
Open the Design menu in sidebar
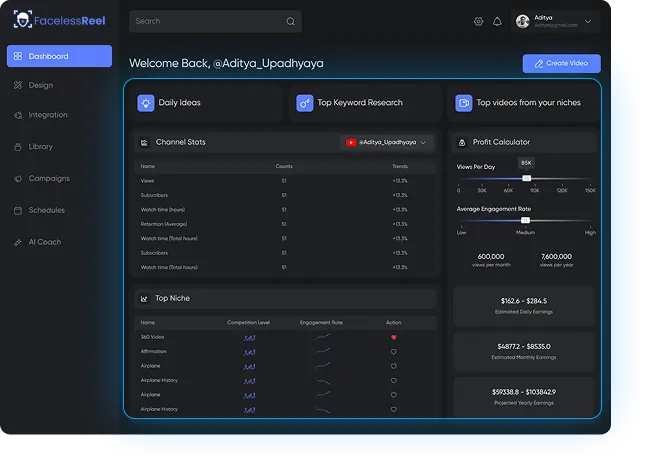(x=40, y=85)
